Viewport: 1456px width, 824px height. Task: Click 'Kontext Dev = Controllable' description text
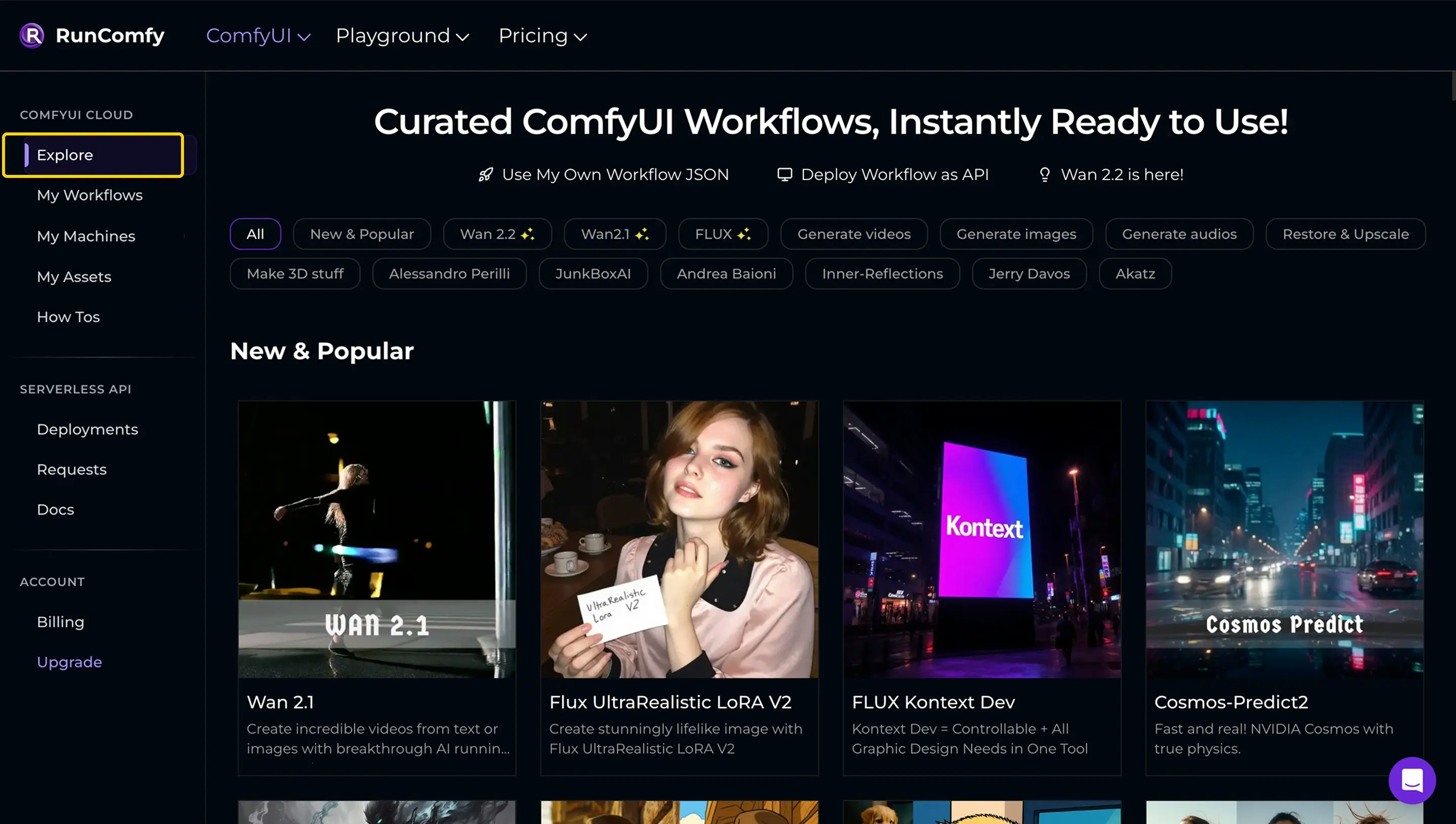(x=969, y=739)
